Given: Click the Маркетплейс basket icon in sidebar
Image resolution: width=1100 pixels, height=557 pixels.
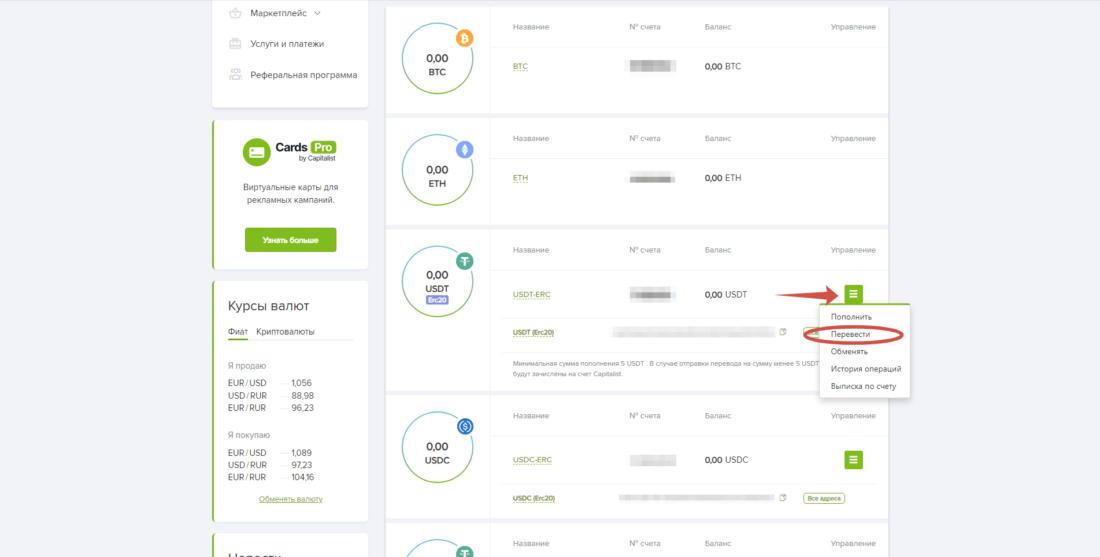Looking at the screenshot, I should [x=235, y=13].
